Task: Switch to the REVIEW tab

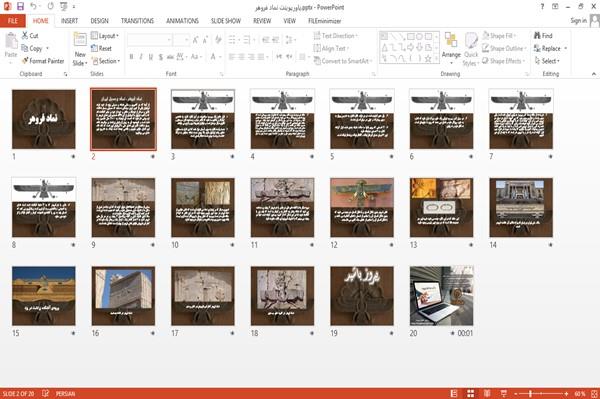Action: [x=262, y=21]
